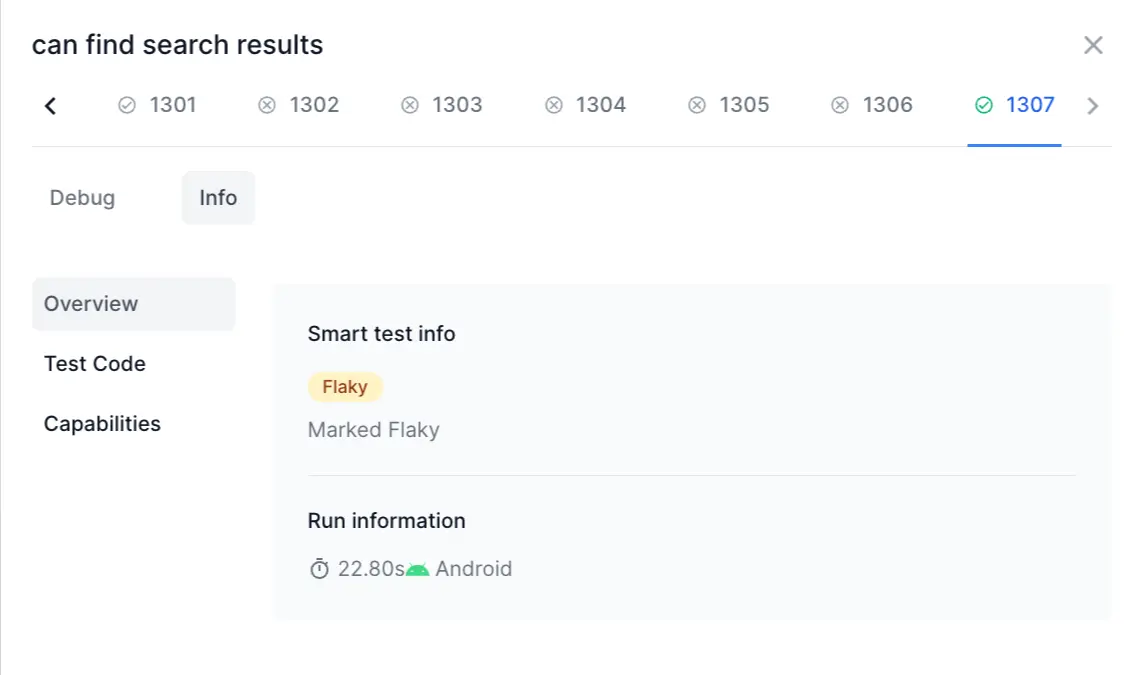Click the passed check icon beside 1301
The image size is (1146, 675).
click(x=127, y=105)
